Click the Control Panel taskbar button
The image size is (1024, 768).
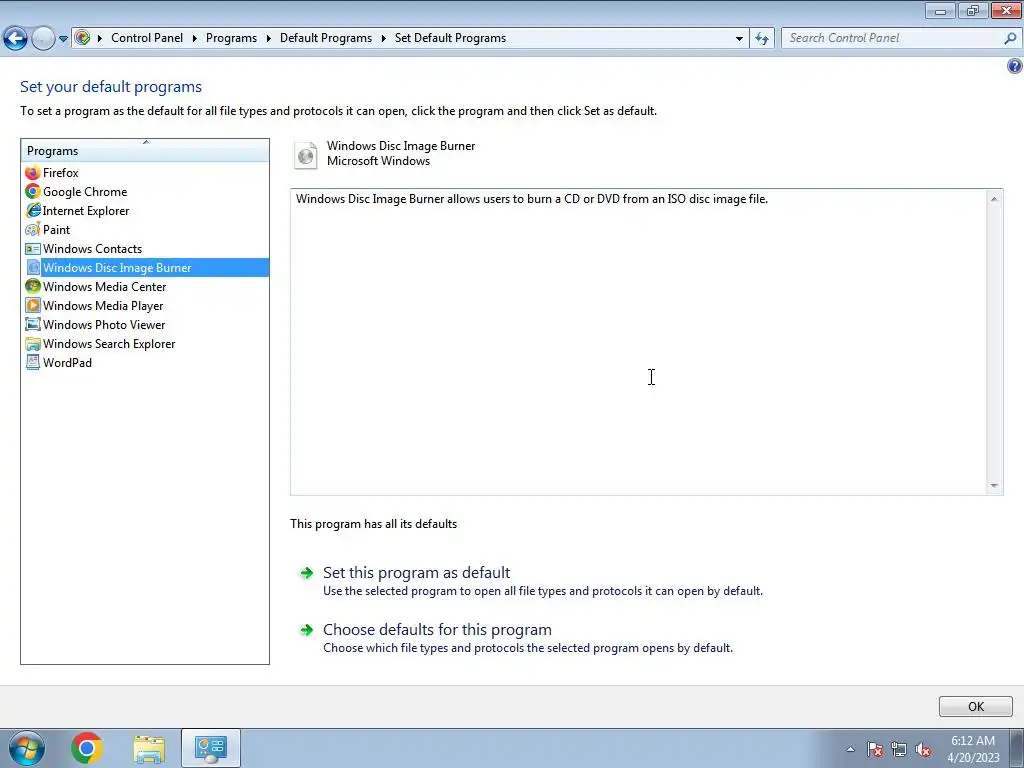point(211,748)
